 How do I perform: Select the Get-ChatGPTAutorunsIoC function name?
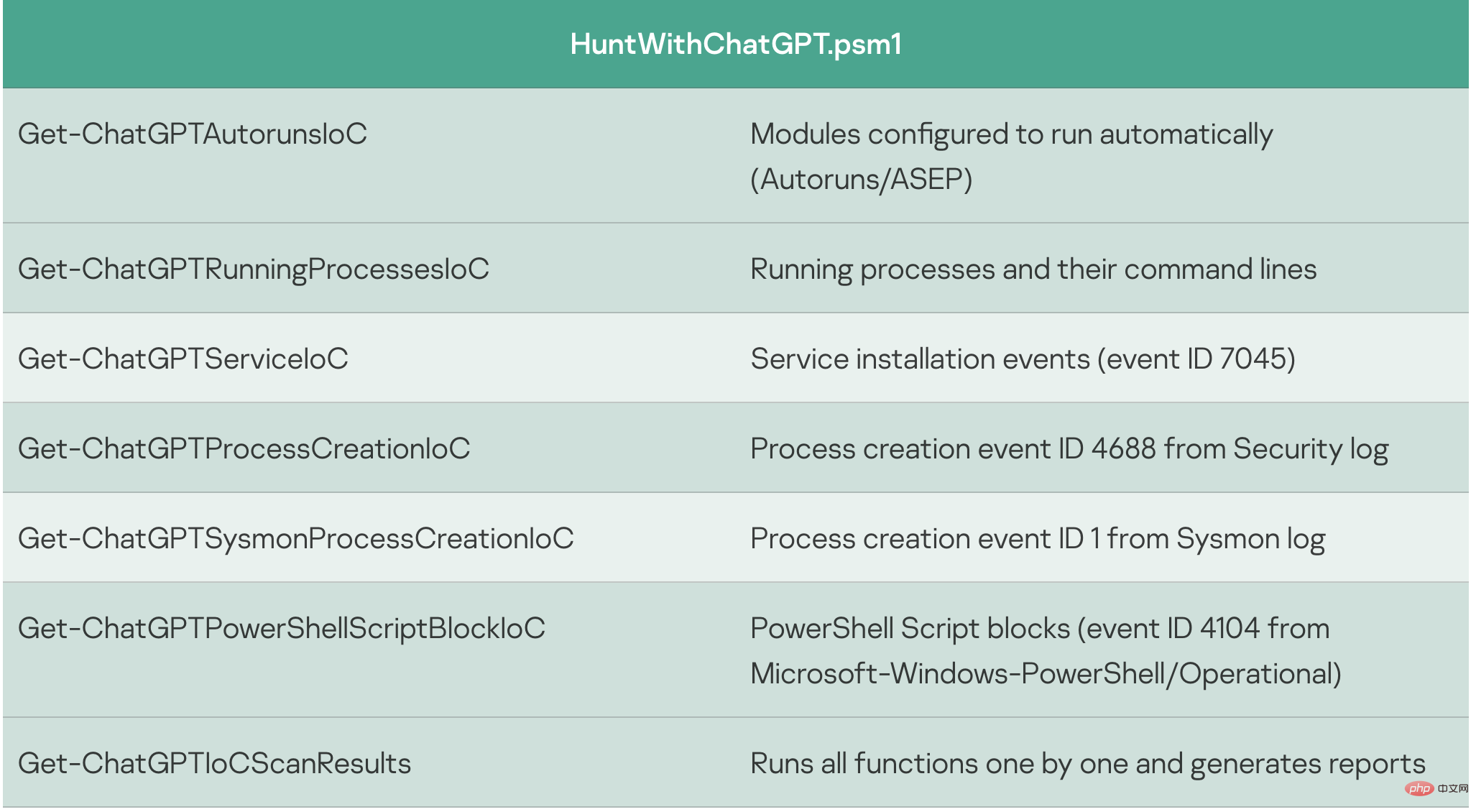coord(193,134)
